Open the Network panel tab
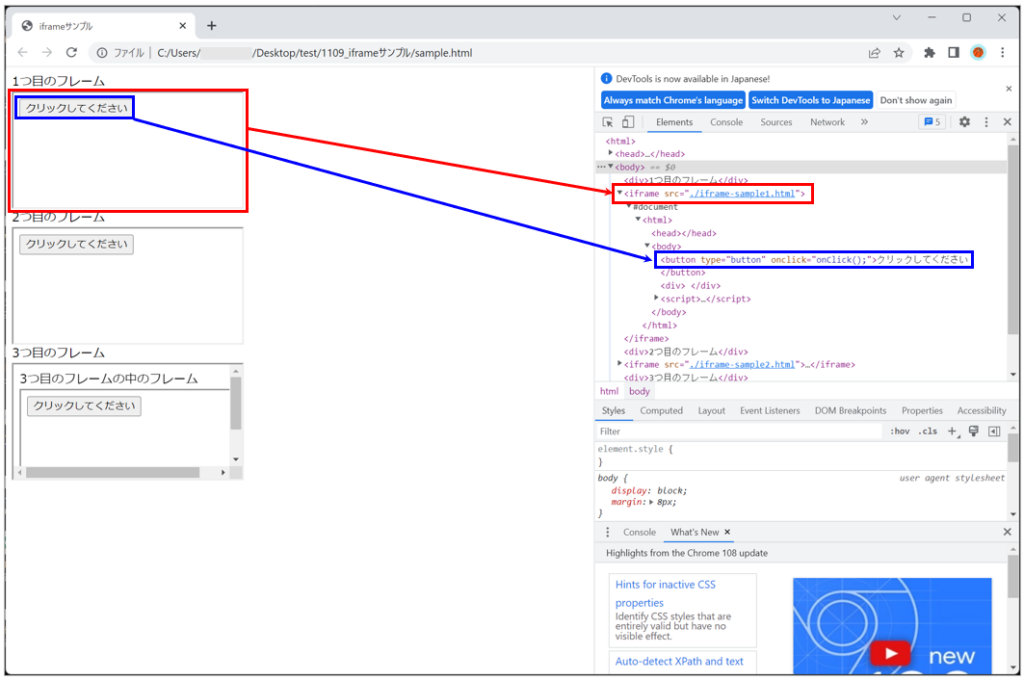Viewport: 1024px width, 680px height. [827, 121]
